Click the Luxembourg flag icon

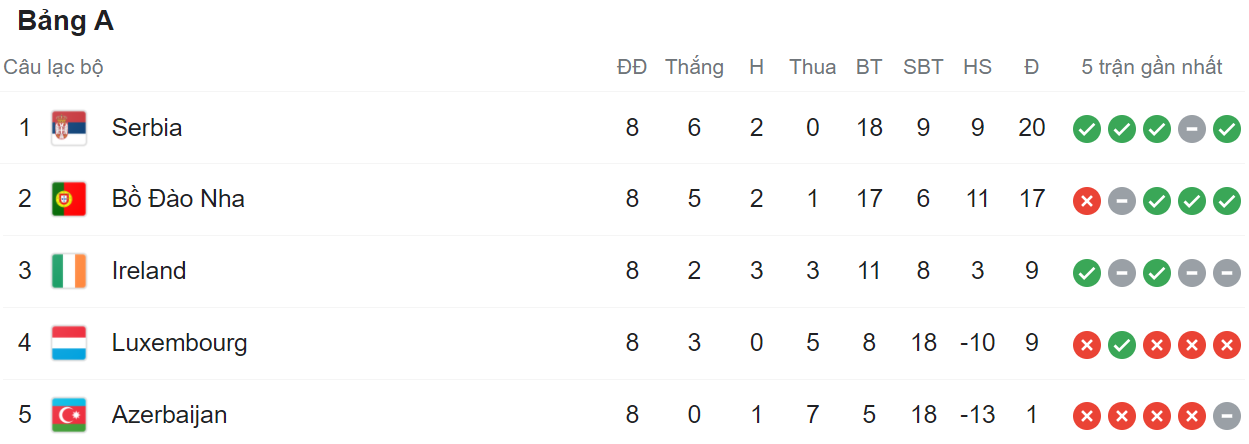(x=69, y=343)
